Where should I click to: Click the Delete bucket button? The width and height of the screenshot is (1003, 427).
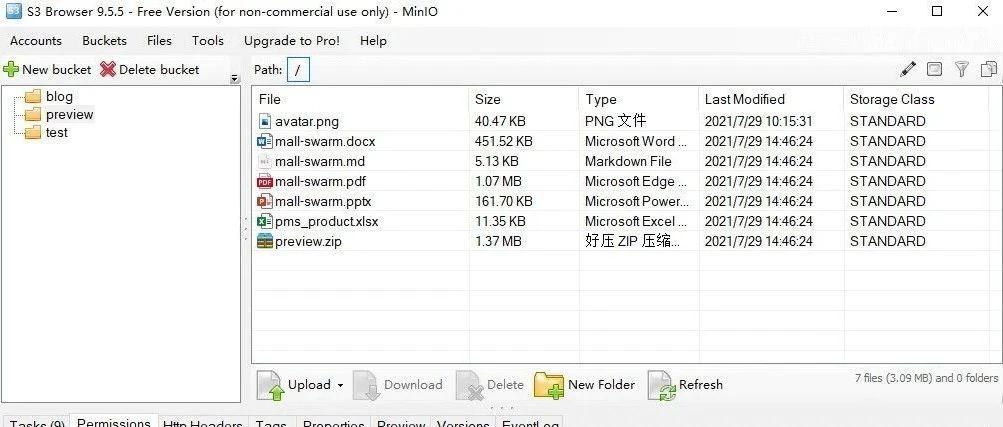[150, 70]
